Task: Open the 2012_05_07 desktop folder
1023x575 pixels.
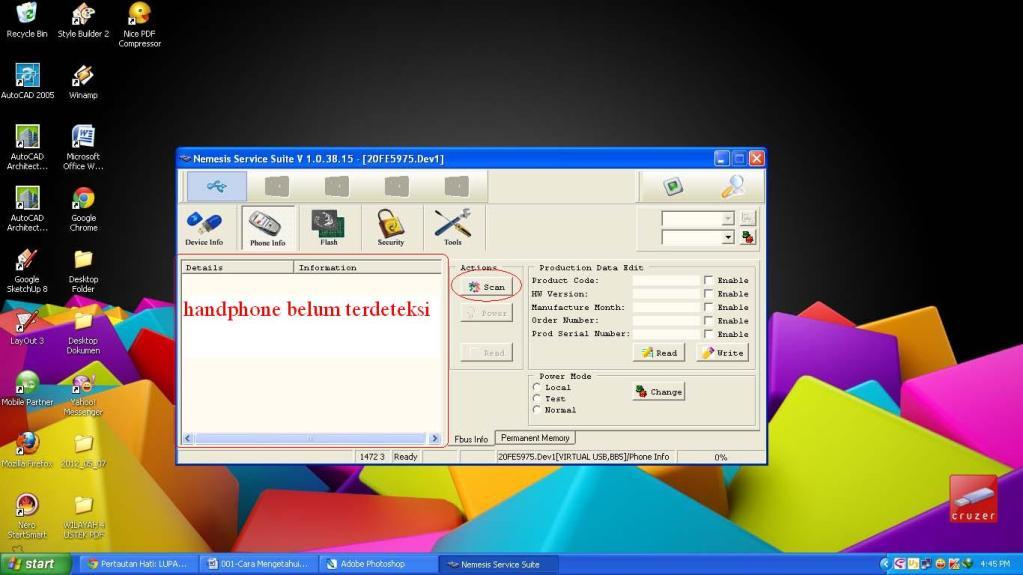Action: [83, 450]
